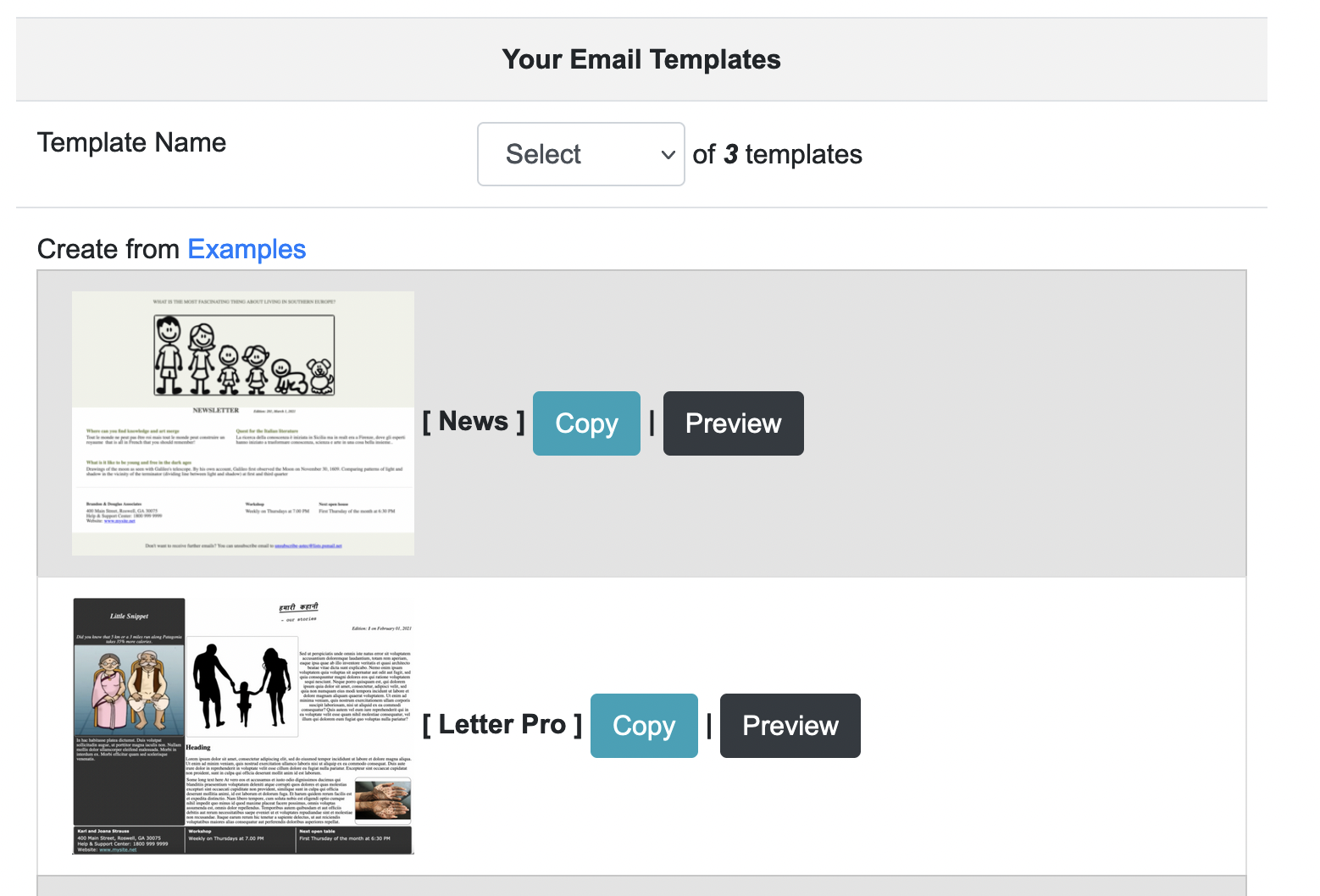Screen dimensions: 1320x896
Task: Click the www.mysite.net link in News footer
Action: 119,521
